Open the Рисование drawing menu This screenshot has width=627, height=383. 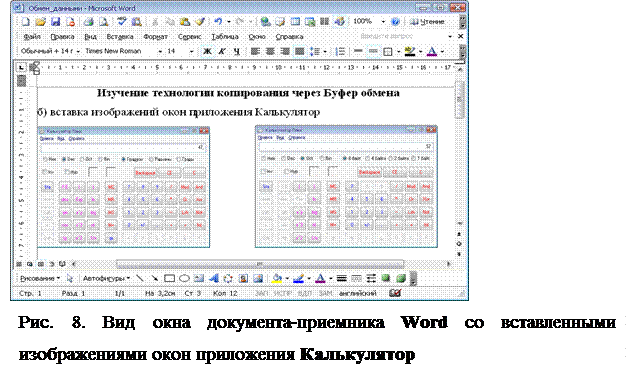pos(40,278)
